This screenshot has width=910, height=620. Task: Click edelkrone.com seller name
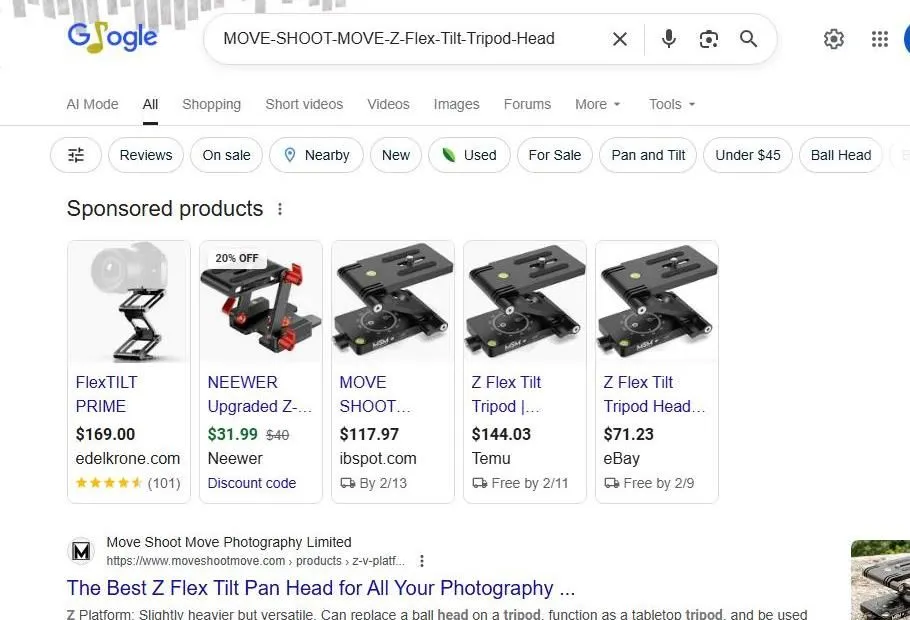click(128, 459)
